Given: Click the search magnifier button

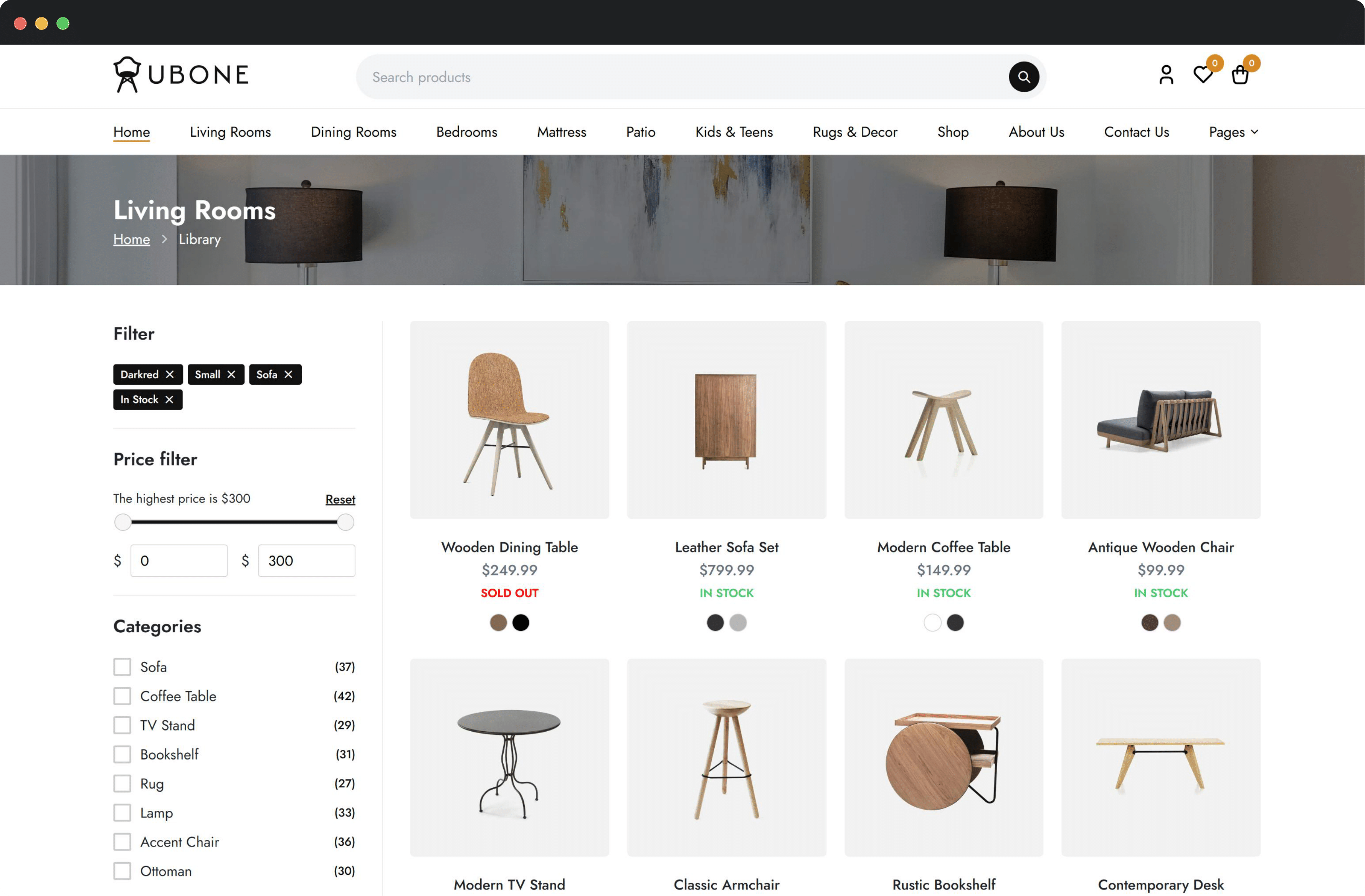Looking at the screenshot, I should pos(1023,77).
